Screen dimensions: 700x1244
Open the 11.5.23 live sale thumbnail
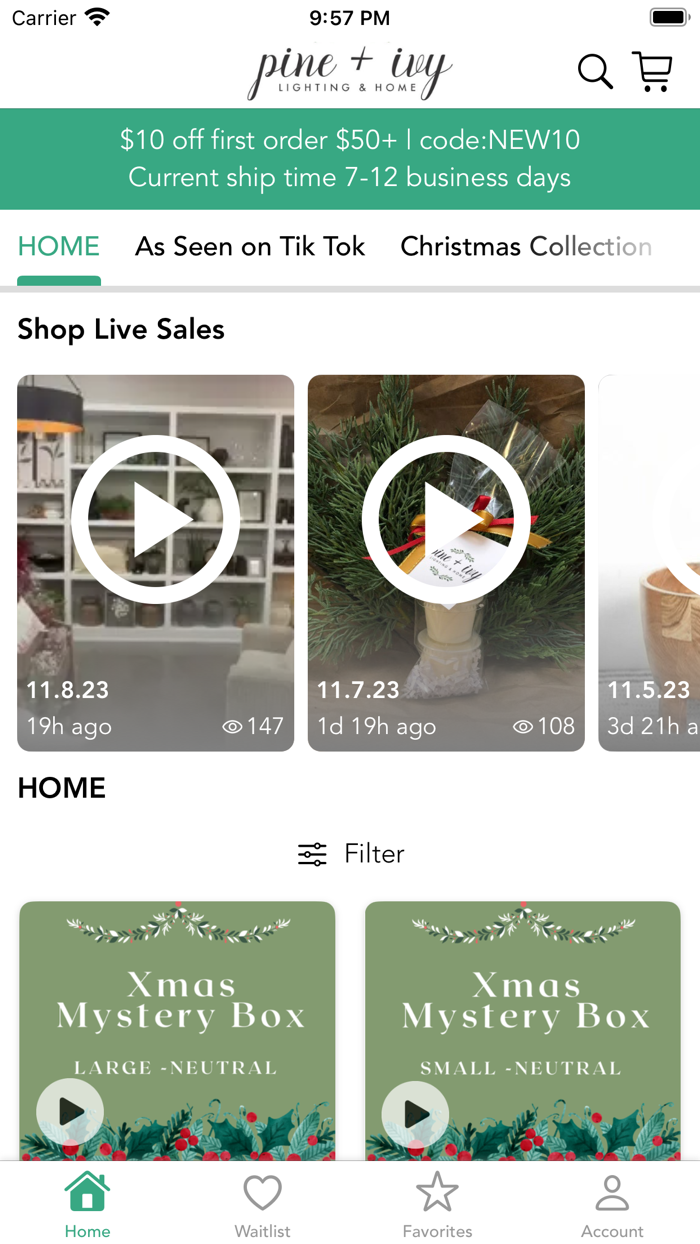[649, 563]
